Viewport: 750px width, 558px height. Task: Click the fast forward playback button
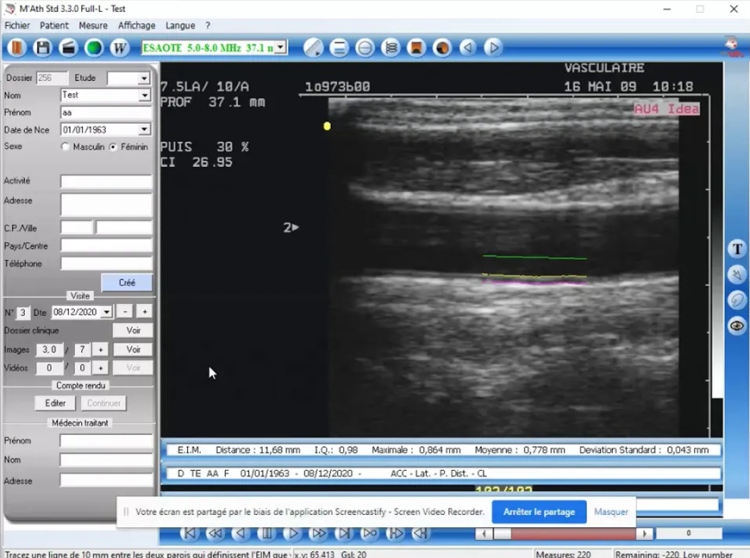(x=319, y=533)
